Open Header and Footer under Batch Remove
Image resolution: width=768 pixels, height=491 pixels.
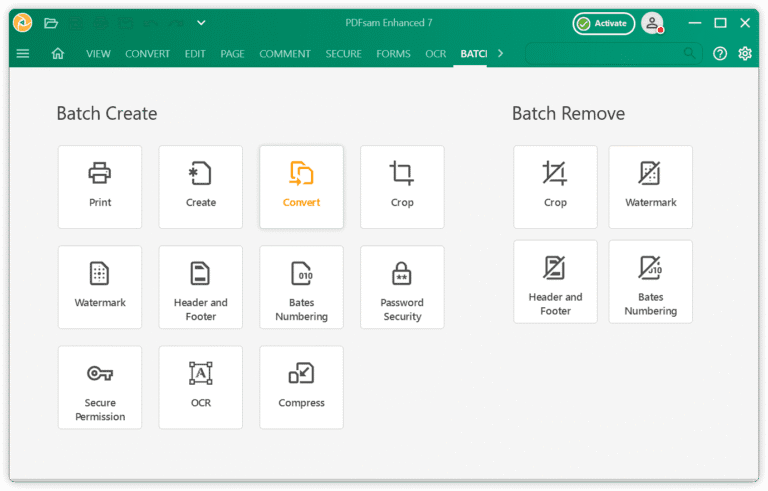(x=555, y=282)
